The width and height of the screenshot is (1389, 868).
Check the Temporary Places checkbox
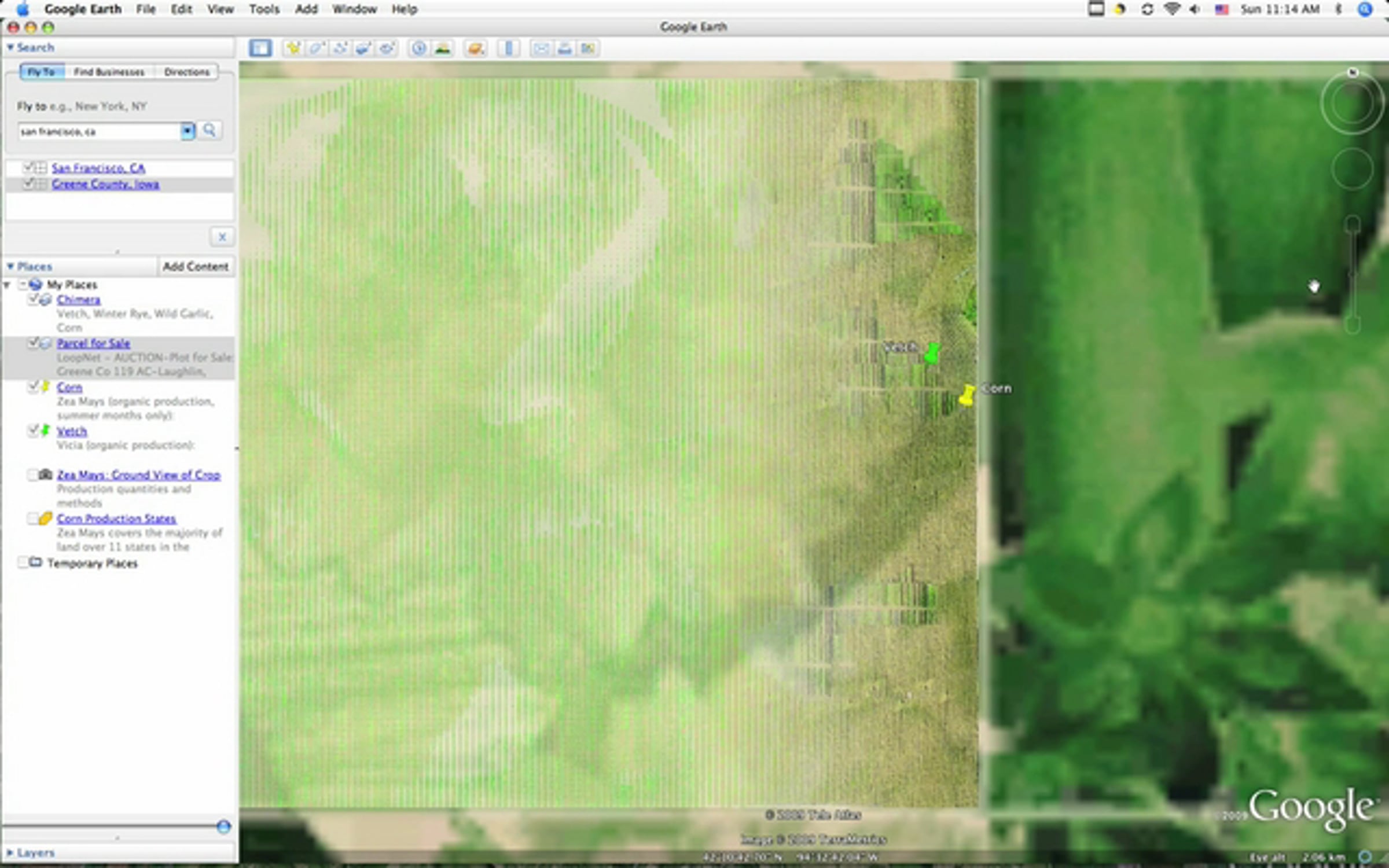[x=23, y=562]
